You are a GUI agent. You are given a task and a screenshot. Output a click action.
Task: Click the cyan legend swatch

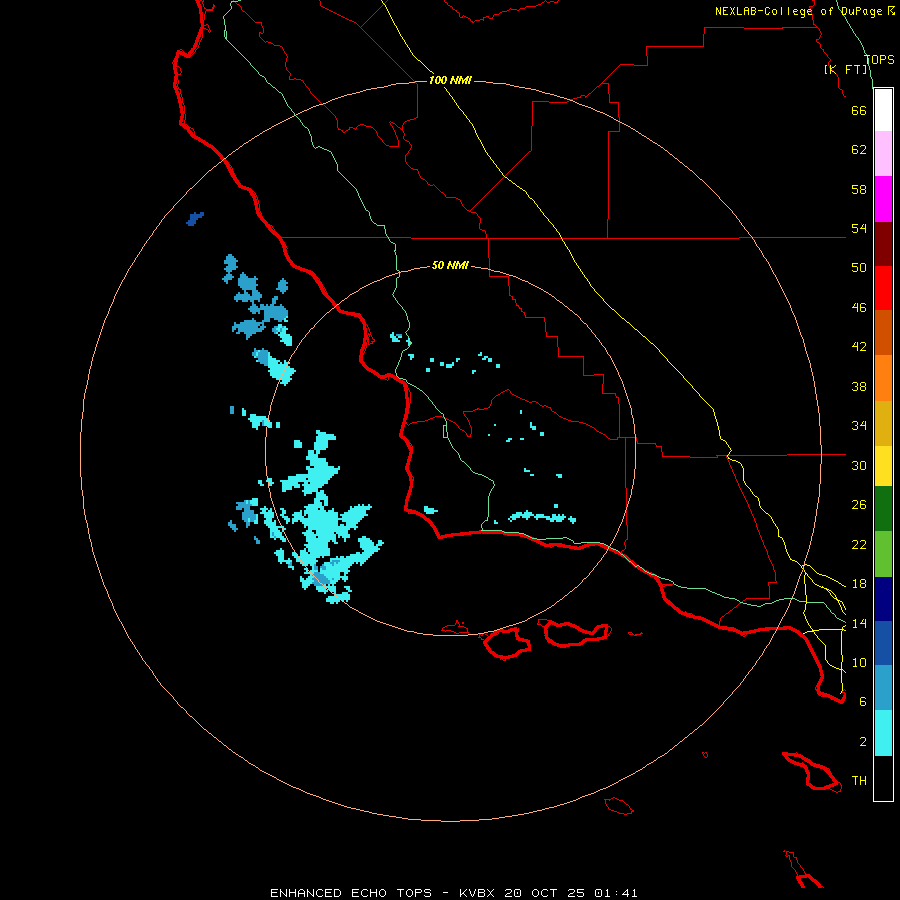883,733
